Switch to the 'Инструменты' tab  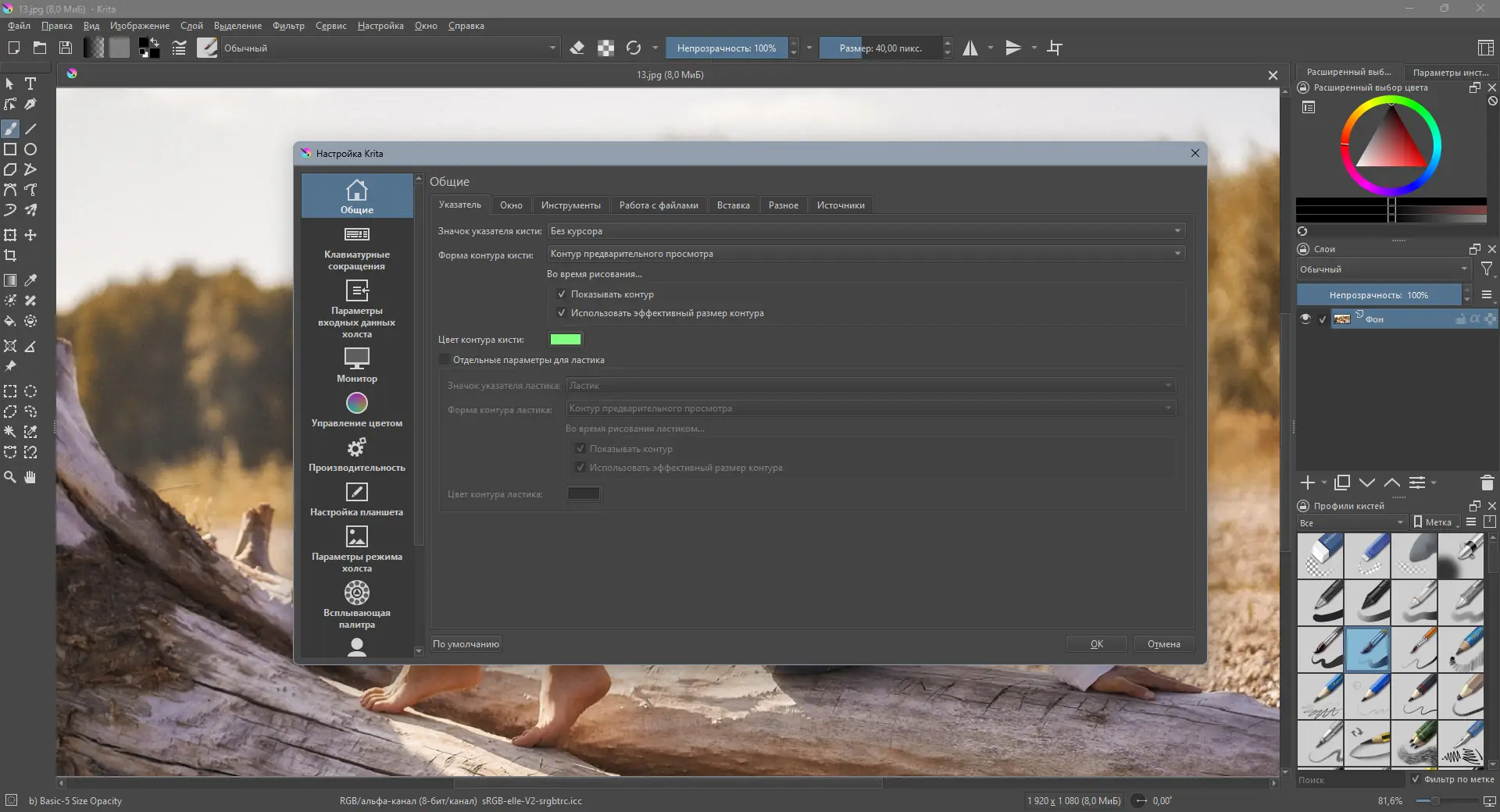570,205
